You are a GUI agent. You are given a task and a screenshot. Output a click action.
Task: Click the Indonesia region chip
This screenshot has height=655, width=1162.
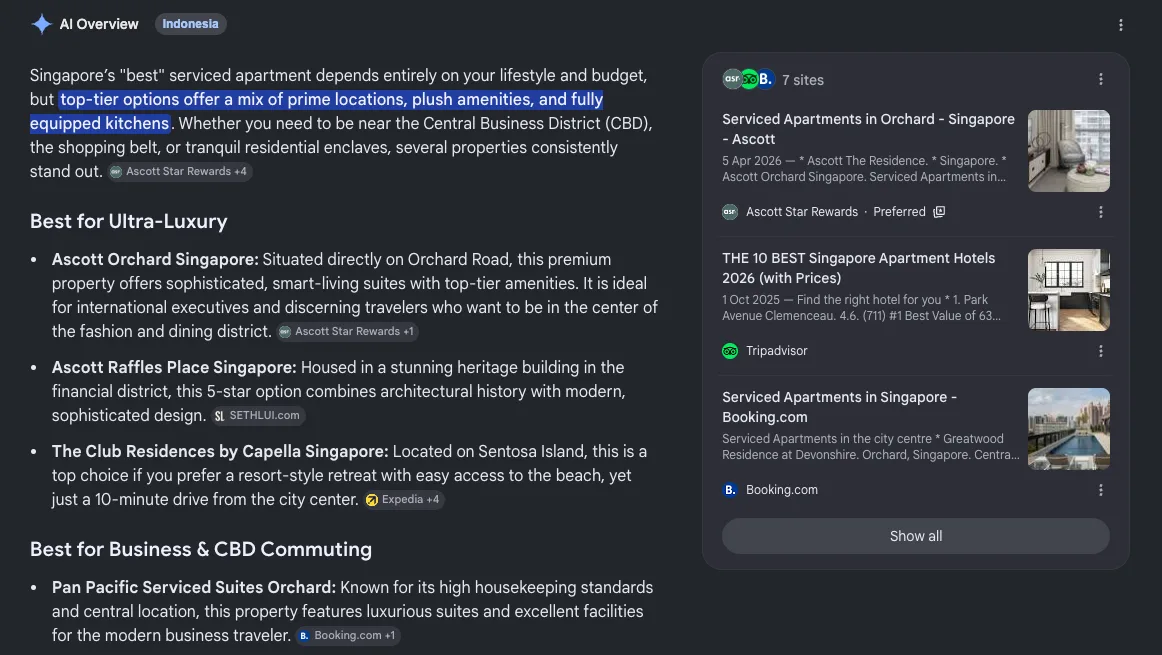(x=190, y=24)
